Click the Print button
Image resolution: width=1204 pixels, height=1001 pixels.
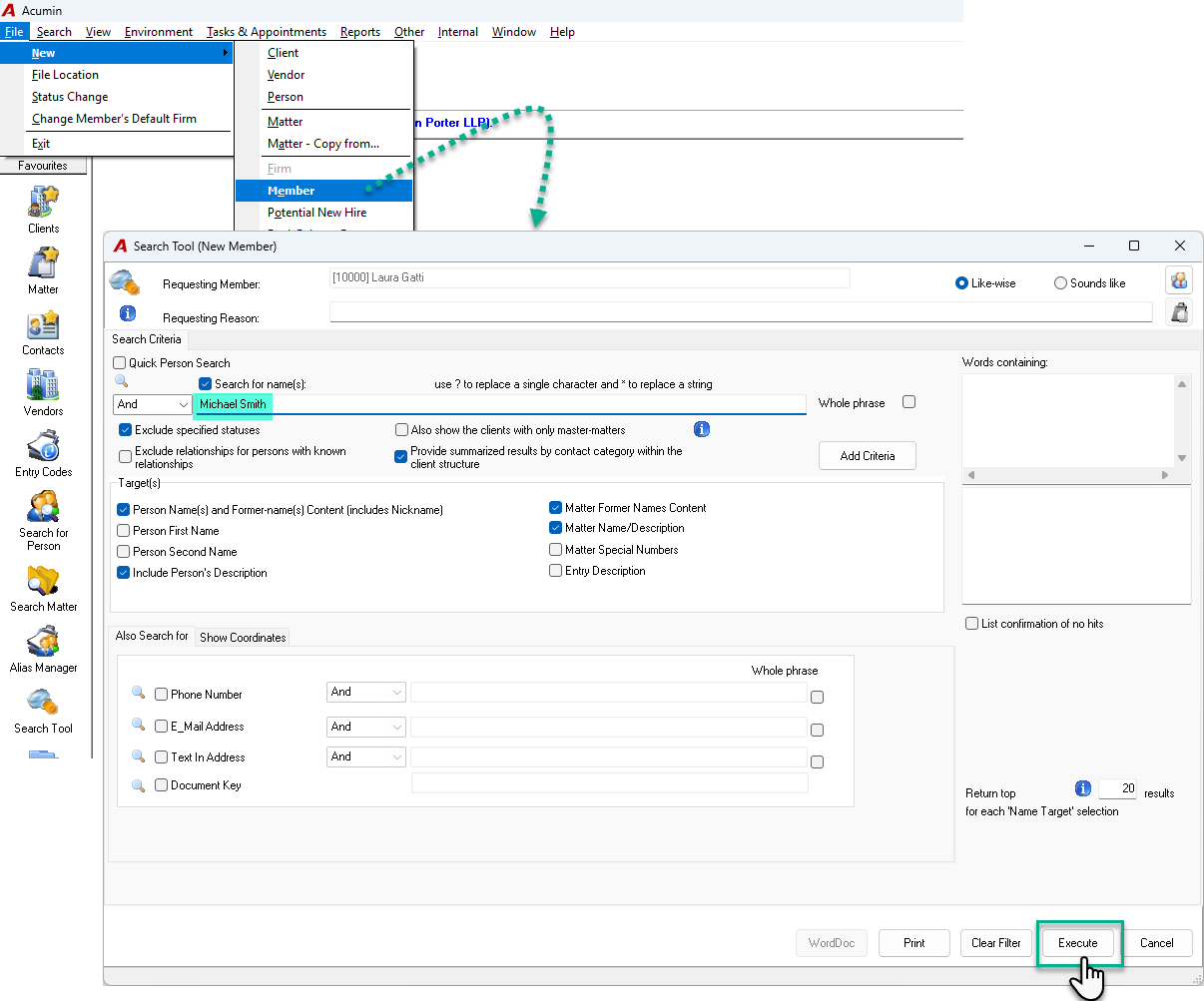pos(914,943)
